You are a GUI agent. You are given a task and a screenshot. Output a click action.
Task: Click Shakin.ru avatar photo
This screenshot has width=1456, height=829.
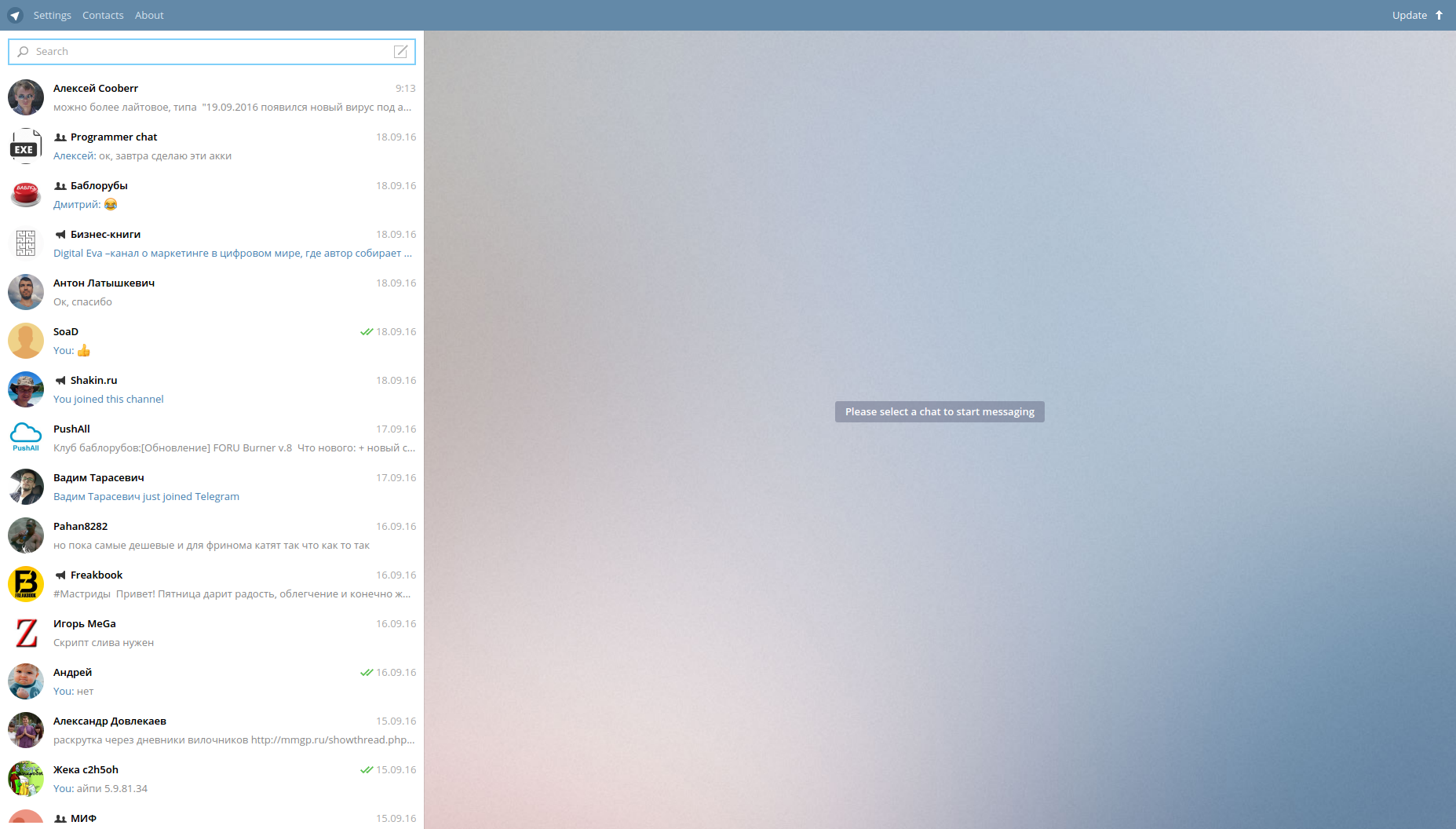click(x=26, y=389)
